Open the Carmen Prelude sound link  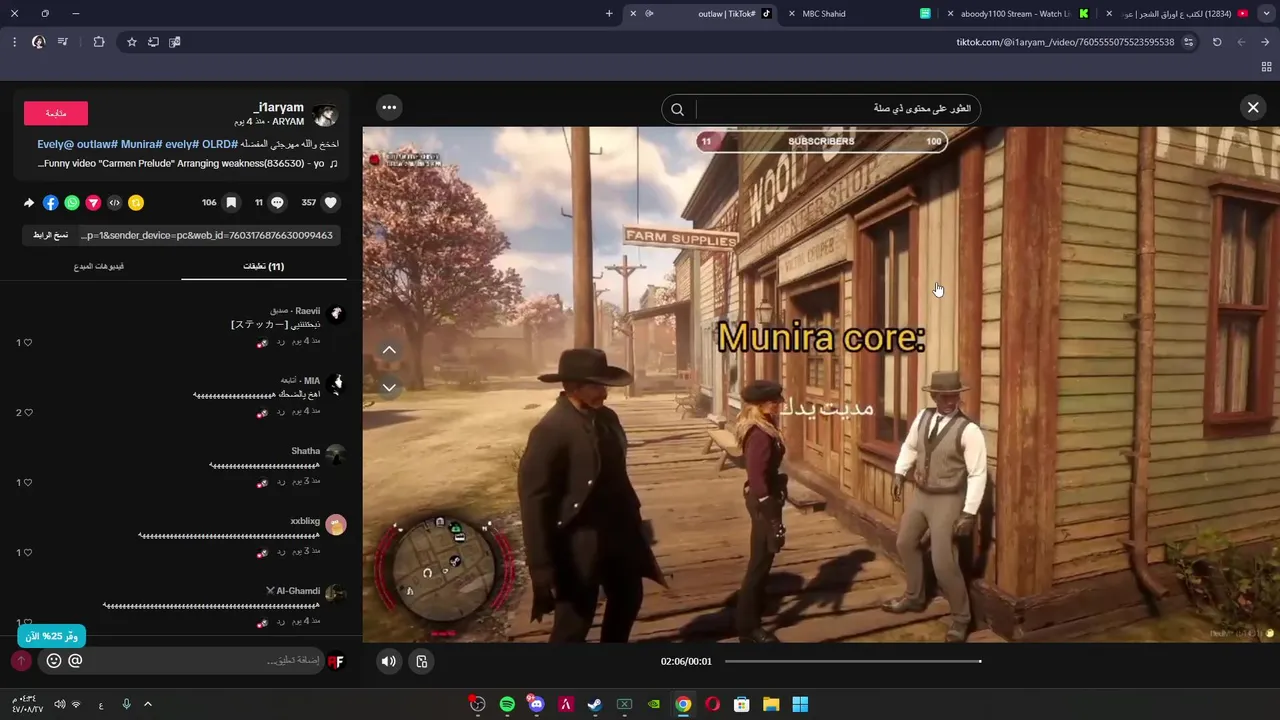(x=188, y=163)
